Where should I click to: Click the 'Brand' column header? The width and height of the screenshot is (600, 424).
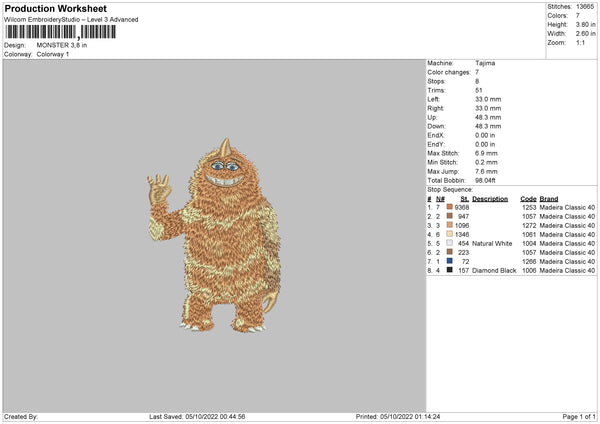tap(549, 199)
